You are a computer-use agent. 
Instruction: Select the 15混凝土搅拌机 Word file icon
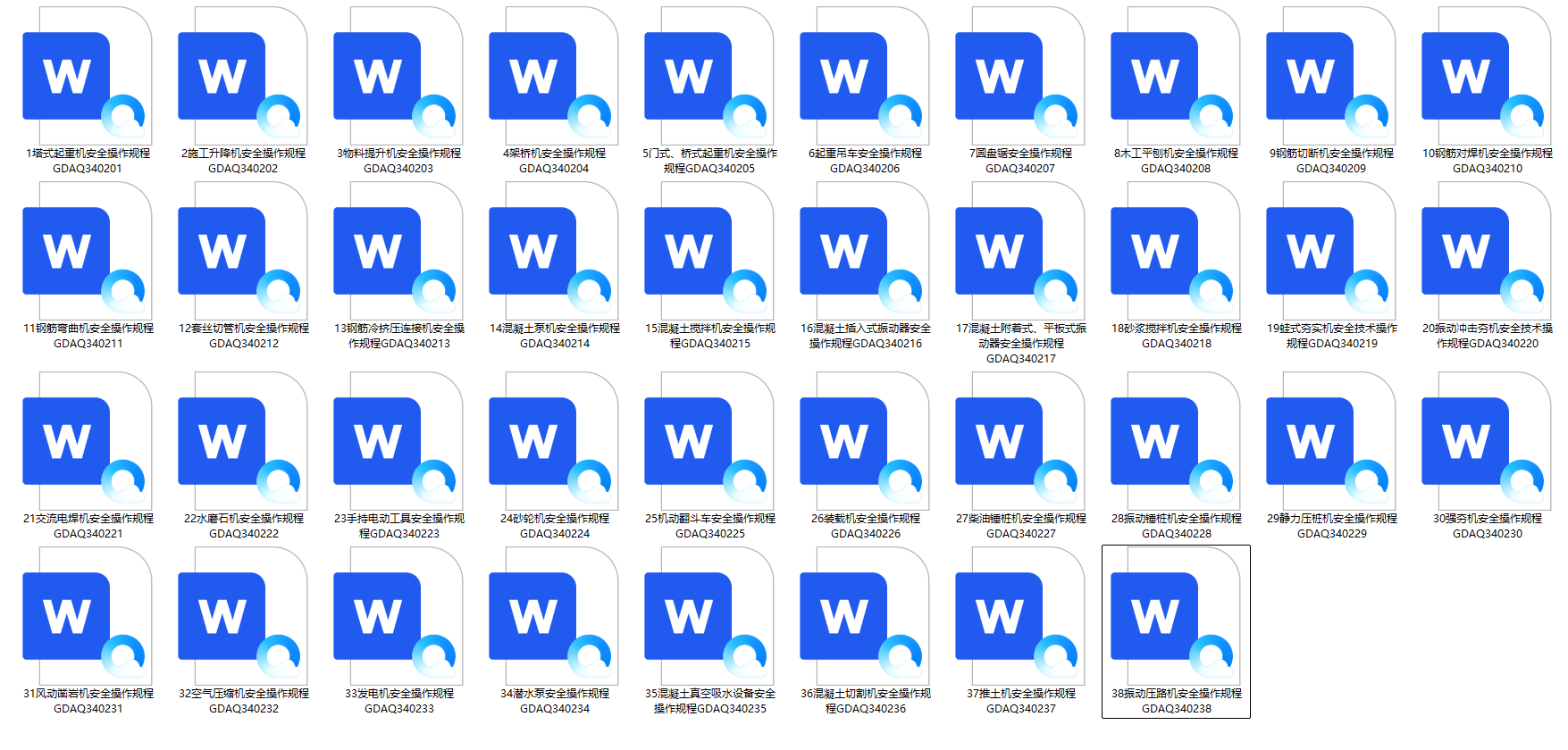click(709, 251)
